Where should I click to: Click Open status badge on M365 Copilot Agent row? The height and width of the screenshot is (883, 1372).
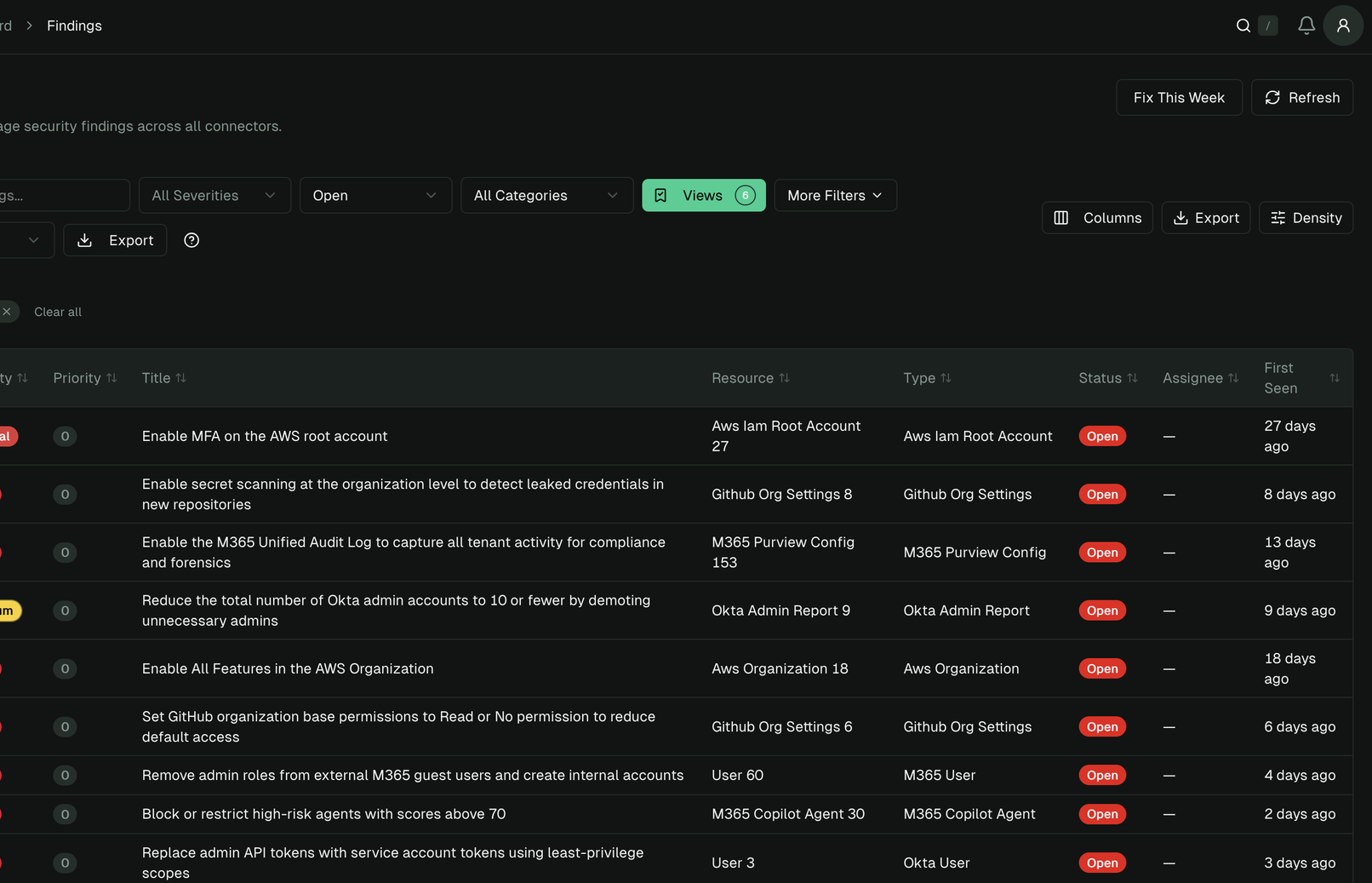pos(1102,814)
